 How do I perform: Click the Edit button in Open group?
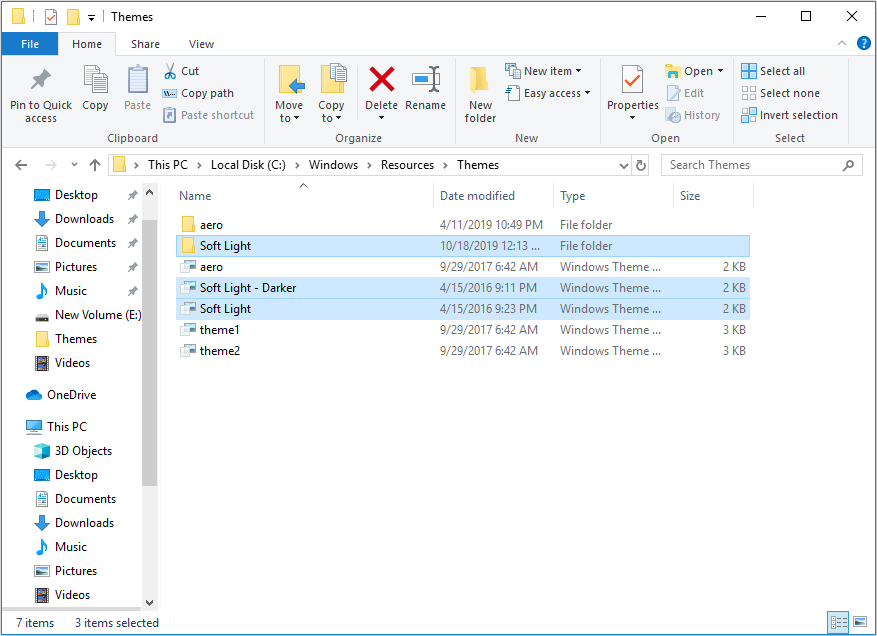pos(685,93)
